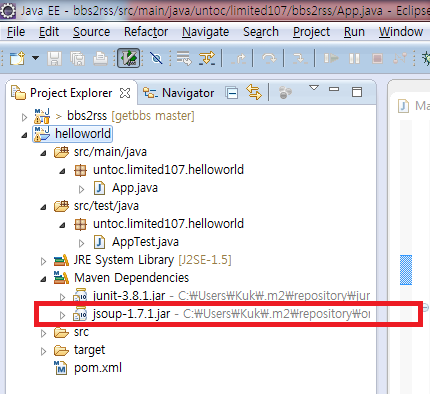Click the Terminate debug icon
The width and height of the screenshot is (430, 394).
pyautogui.click(x=377, y=59)
